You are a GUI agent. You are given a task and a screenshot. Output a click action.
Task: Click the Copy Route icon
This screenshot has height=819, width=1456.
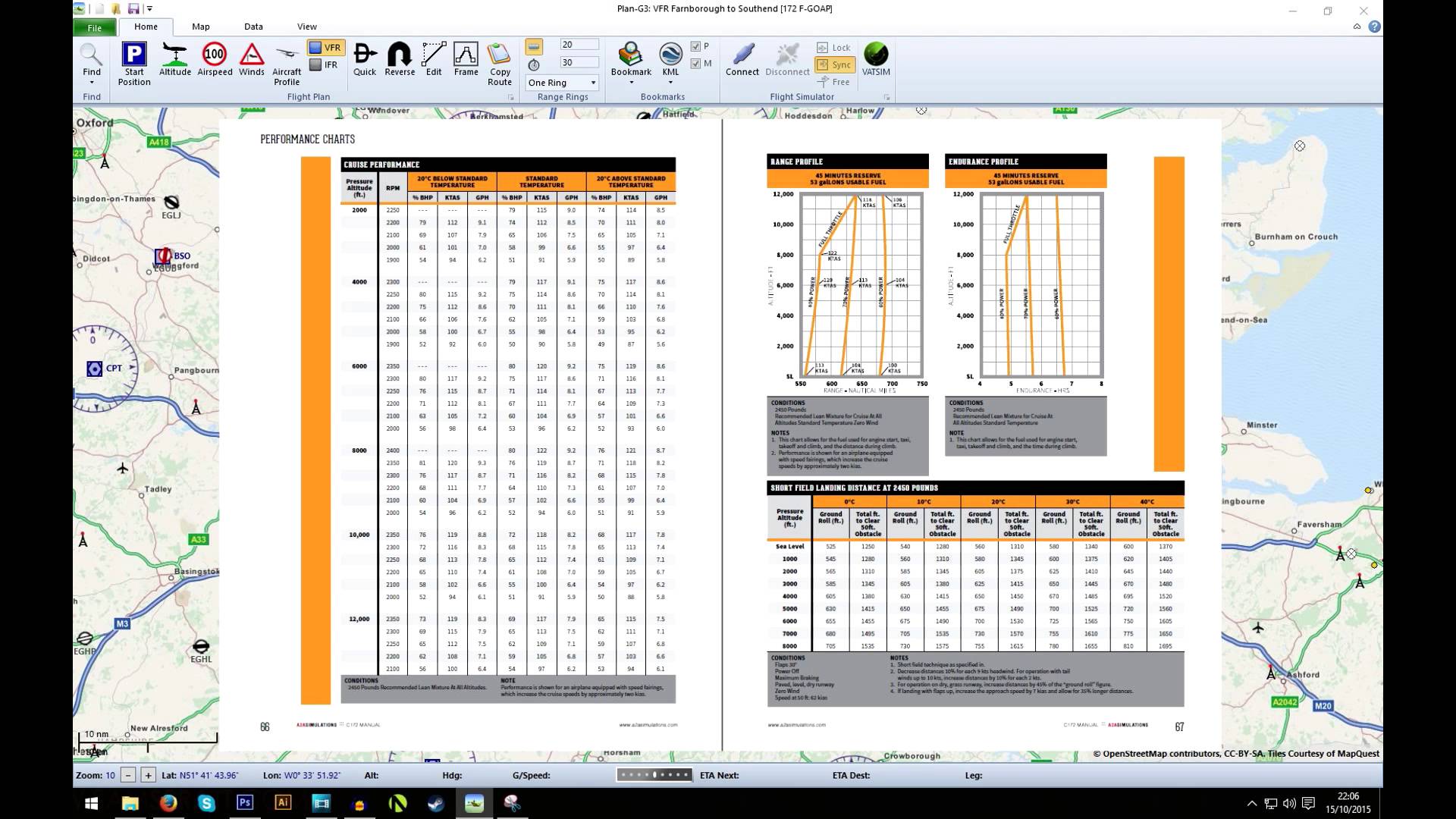click(500, 64)
